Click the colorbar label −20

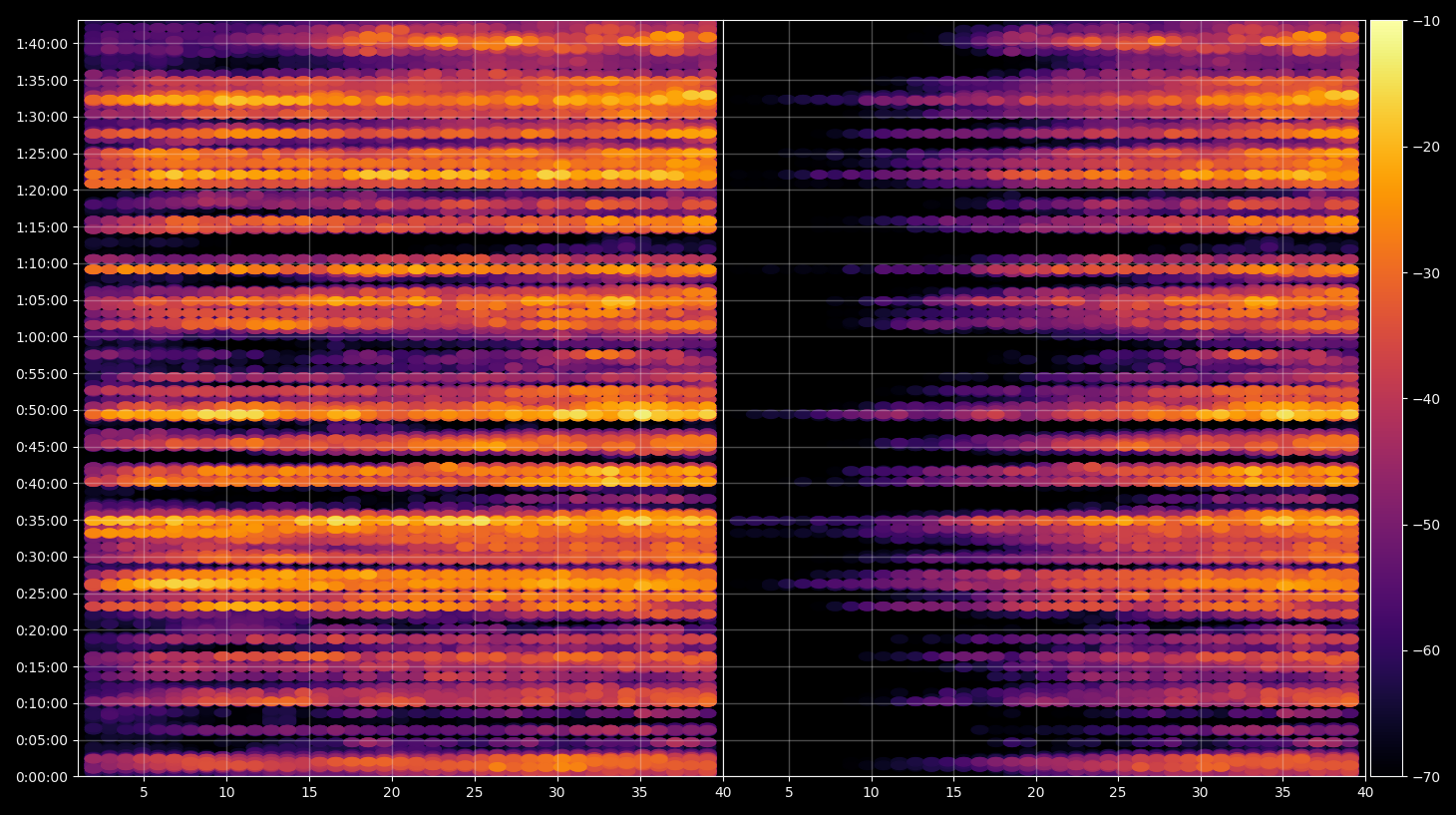[x=1427, y=147]
